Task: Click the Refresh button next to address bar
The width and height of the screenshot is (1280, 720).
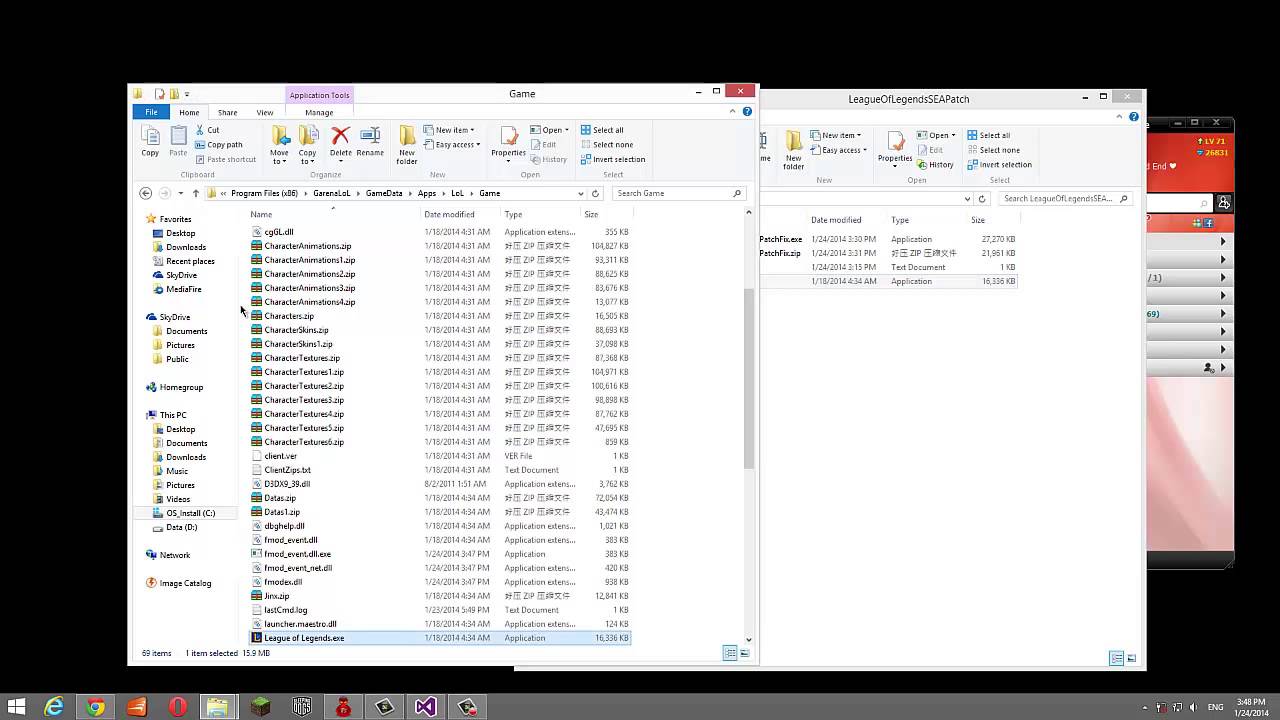Action: point(595,193)
